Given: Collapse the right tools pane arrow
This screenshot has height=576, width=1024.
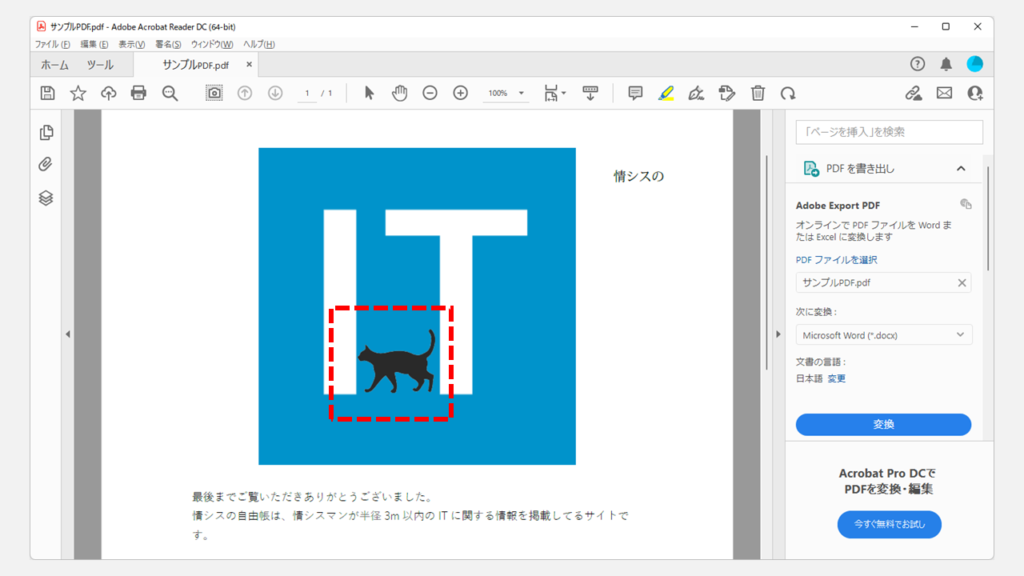Looking at the screenshot, I should pos(778,334).
